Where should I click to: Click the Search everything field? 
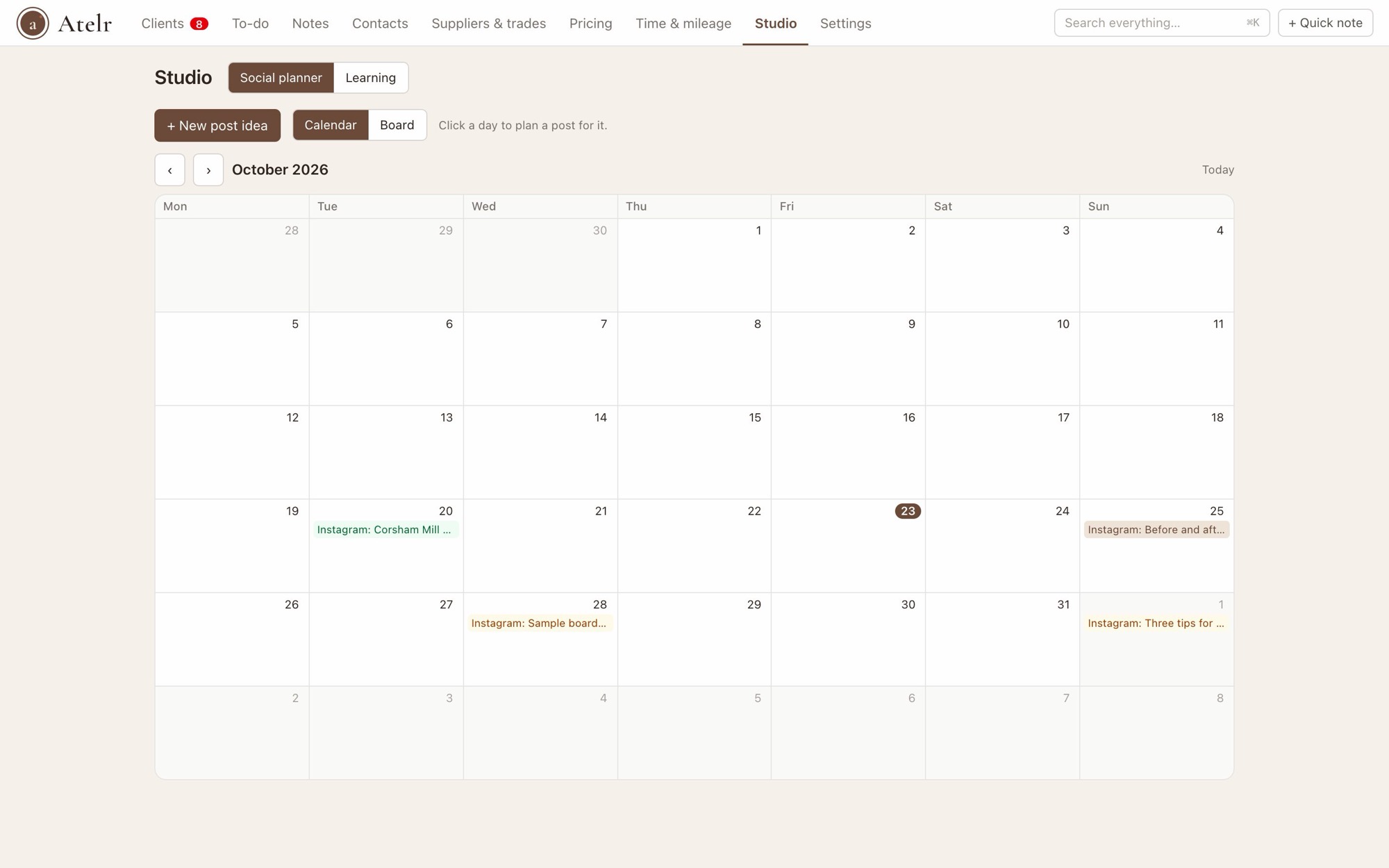click(1162, 23)
